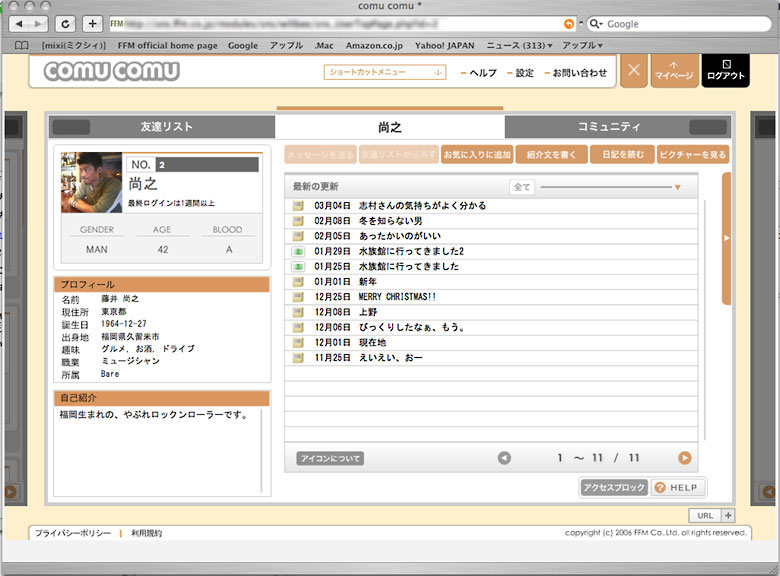Open マイページ from the header

pyautogui.click(x=674, y=72)
